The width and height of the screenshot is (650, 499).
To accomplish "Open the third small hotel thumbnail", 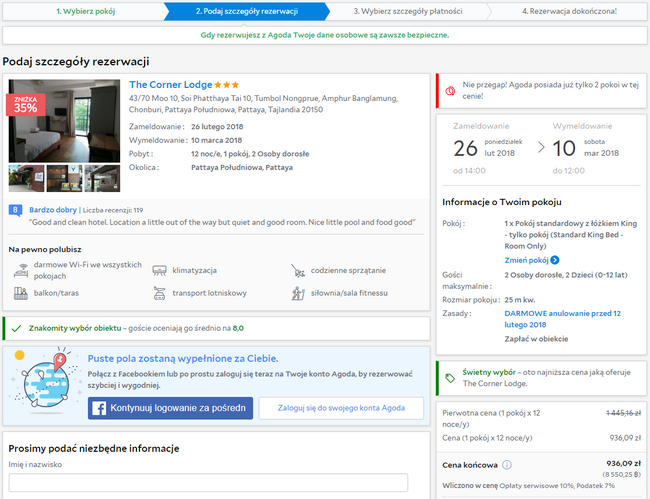I will pos(102,179).
